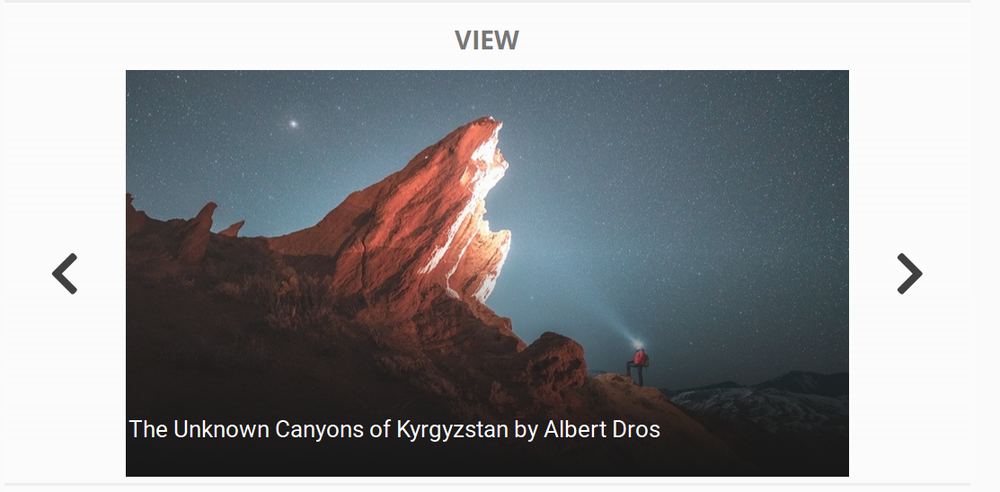Viewport: 1000px width, 492px height.
Task: Click the VIEW section heading
Action: (487, 40)
